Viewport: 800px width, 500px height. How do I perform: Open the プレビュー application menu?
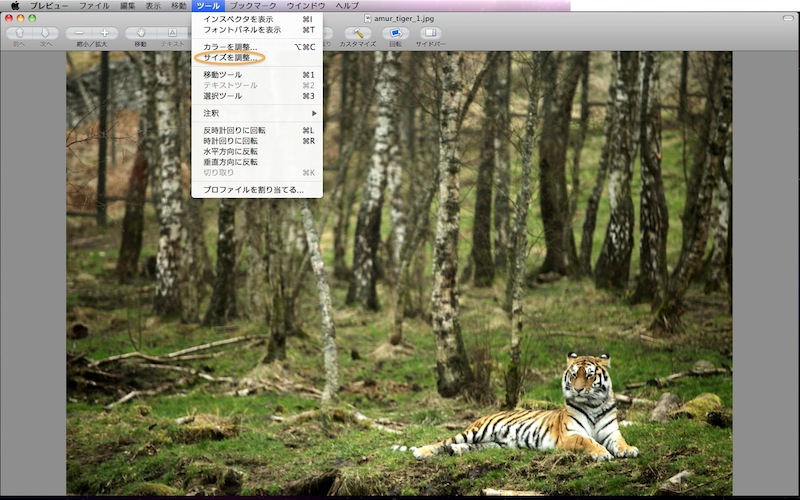tap(48, 6)
